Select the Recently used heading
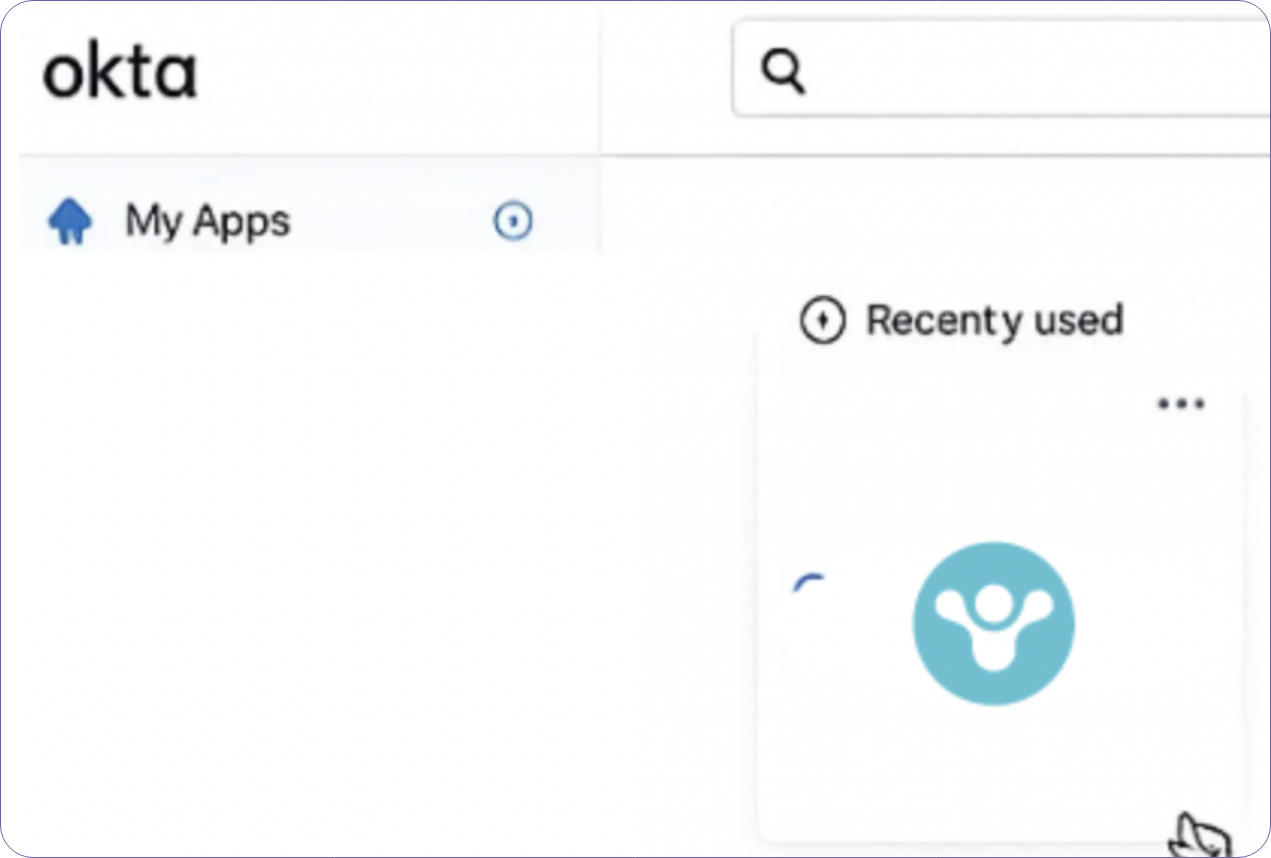 (995, 320)
